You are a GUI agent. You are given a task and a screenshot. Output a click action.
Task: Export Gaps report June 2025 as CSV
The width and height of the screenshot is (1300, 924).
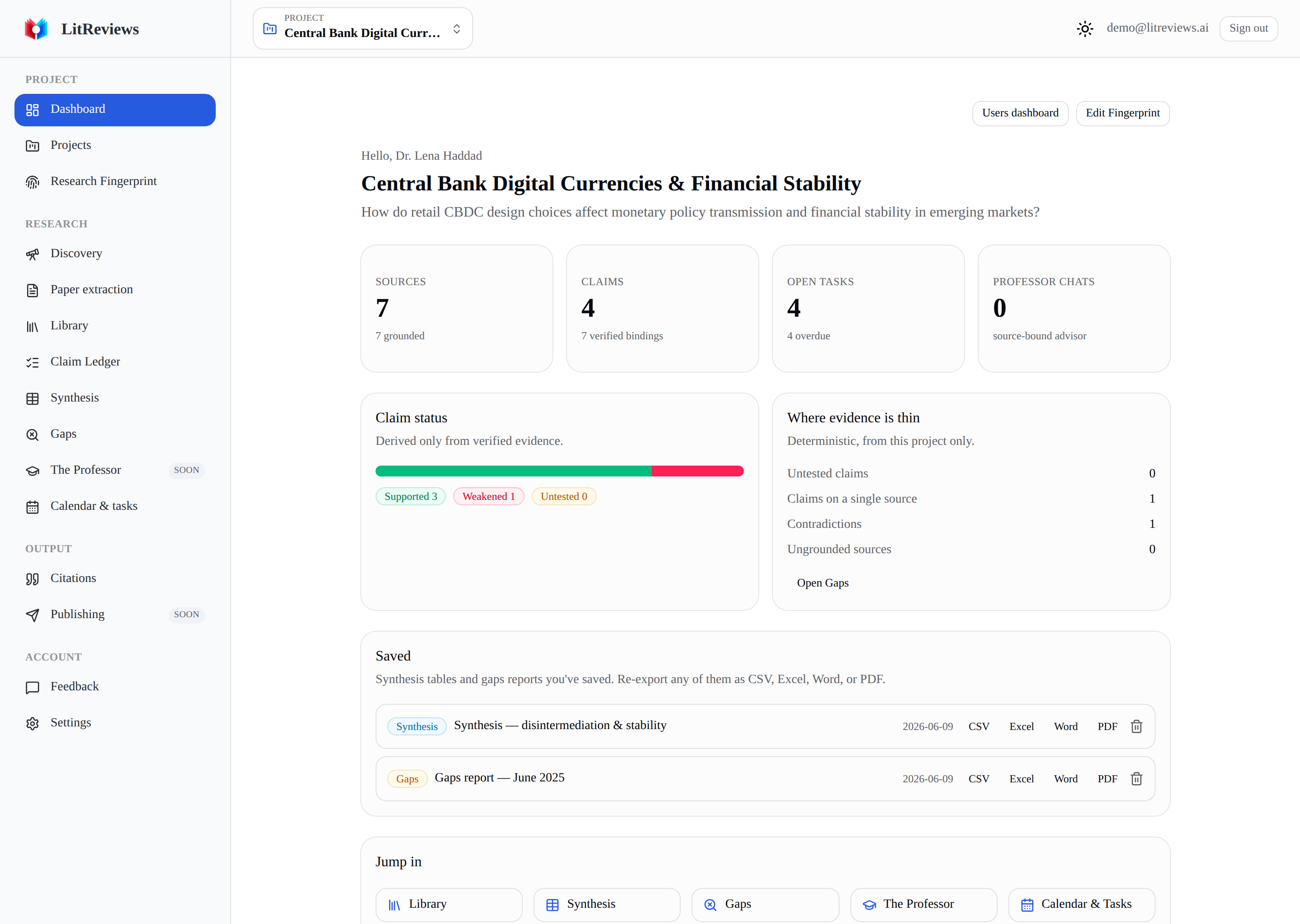[x=979, y=779]
